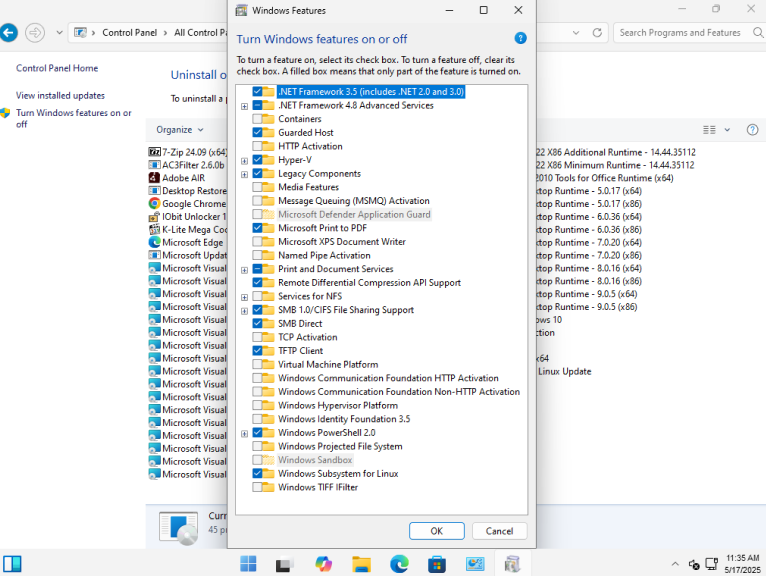Open Windows Start menu on taskbar
766x576 pixels.
tap(248, 564)
